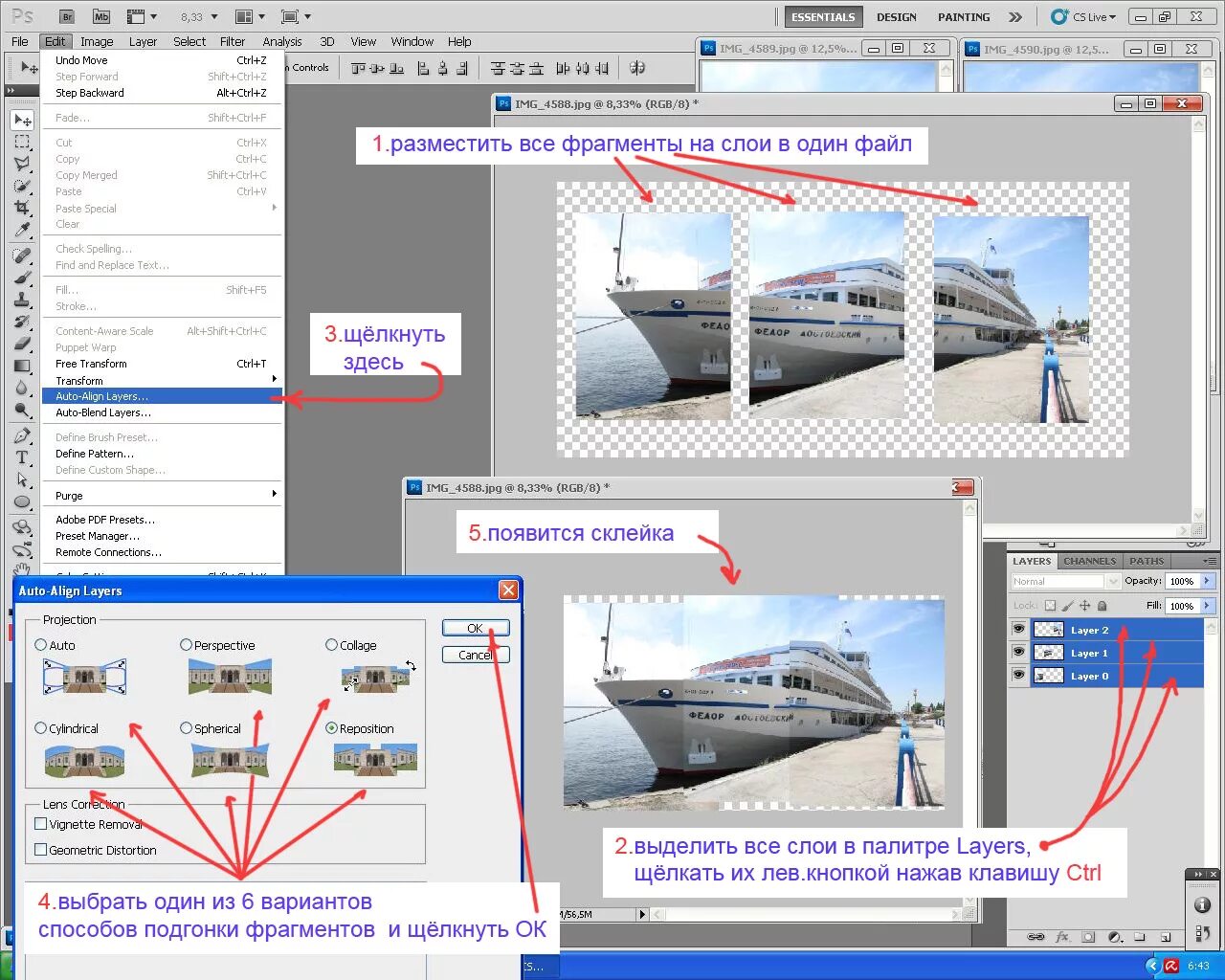Viewport: 1225px width, 980px height.
Task: Select the 3D Object Rotate tool
Action: [22, 527]
